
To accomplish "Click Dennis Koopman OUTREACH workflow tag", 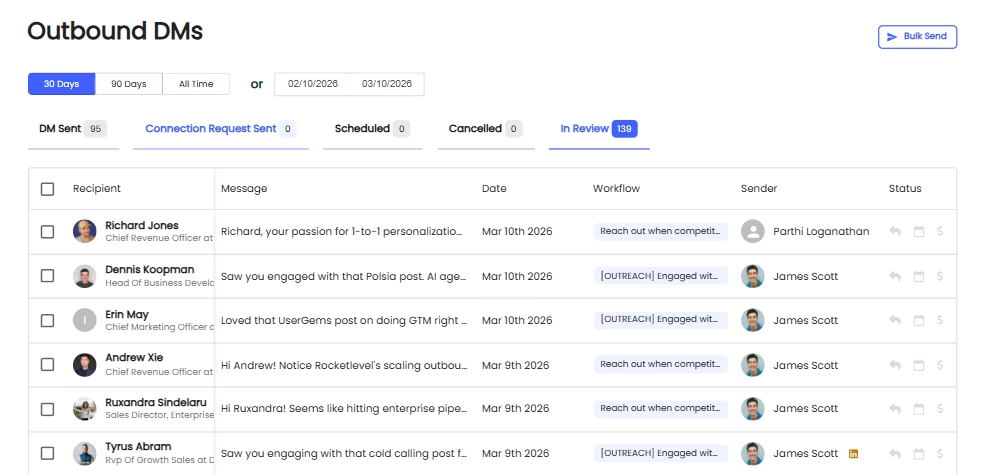I will coord(661,276).
